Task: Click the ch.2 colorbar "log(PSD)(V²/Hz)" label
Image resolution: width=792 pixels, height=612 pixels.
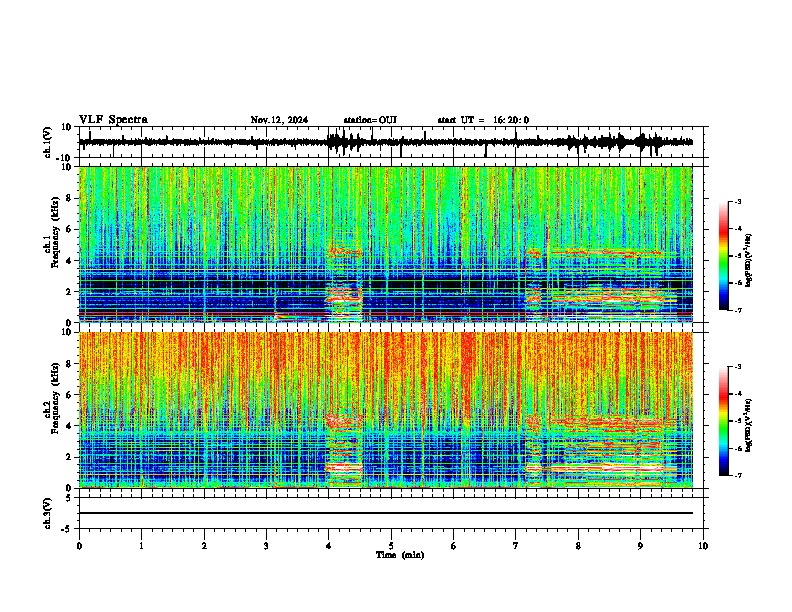Action: point(749,425)
